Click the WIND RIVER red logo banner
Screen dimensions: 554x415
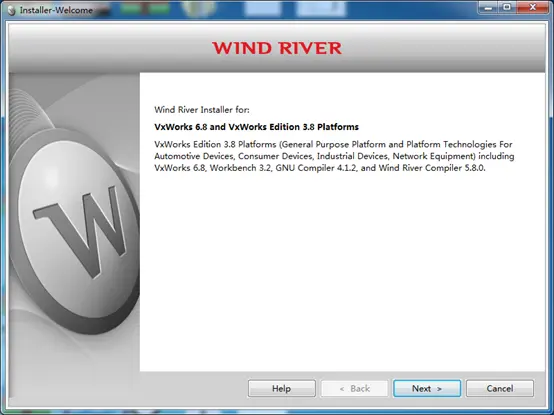[277, 48]
